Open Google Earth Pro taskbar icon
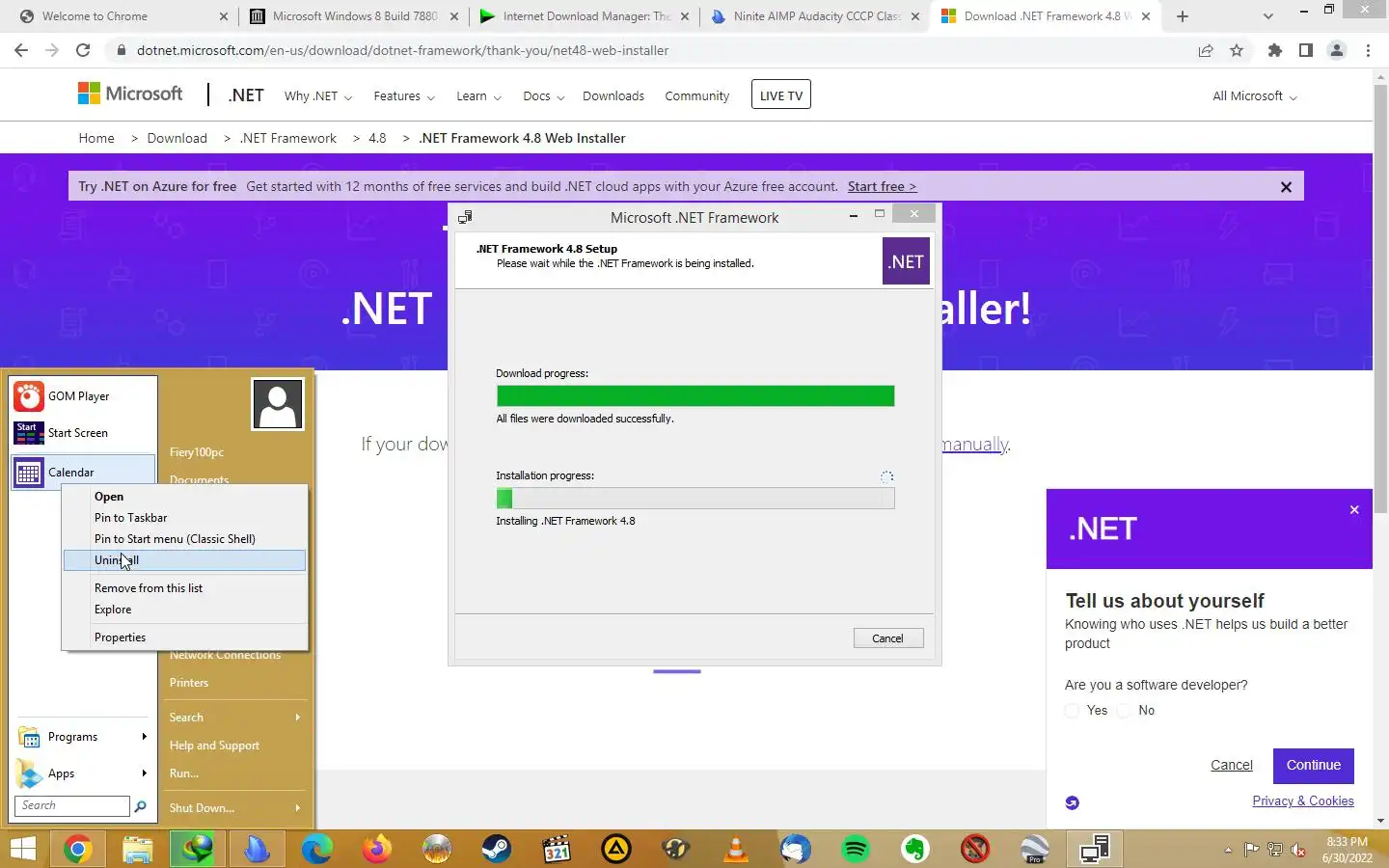Screen dimensions: 1389x868 [x=1035, y=850]
